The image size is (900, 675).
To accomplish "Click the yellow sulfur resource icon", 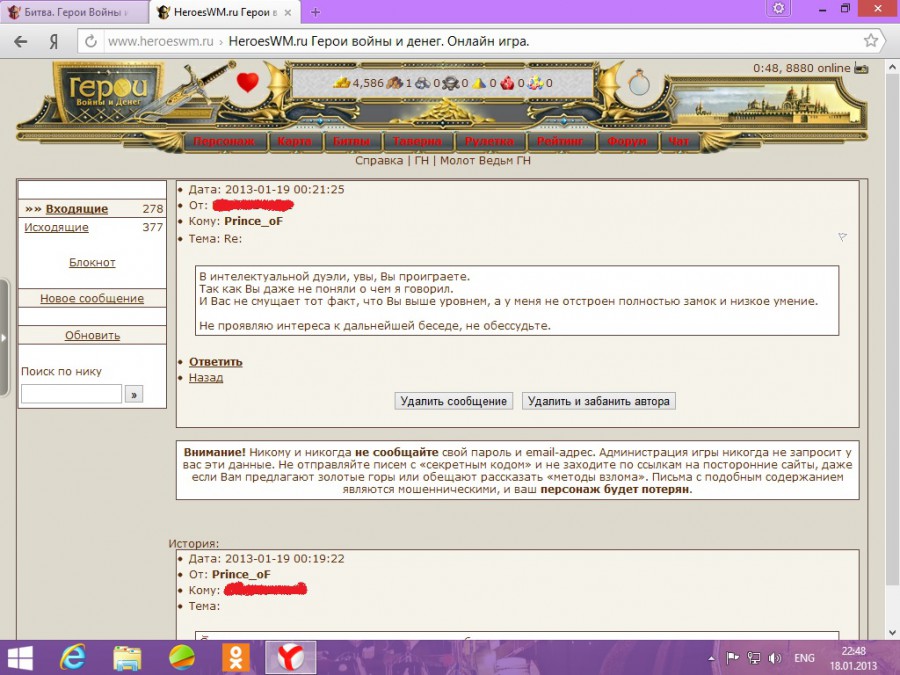I will 479,83.
